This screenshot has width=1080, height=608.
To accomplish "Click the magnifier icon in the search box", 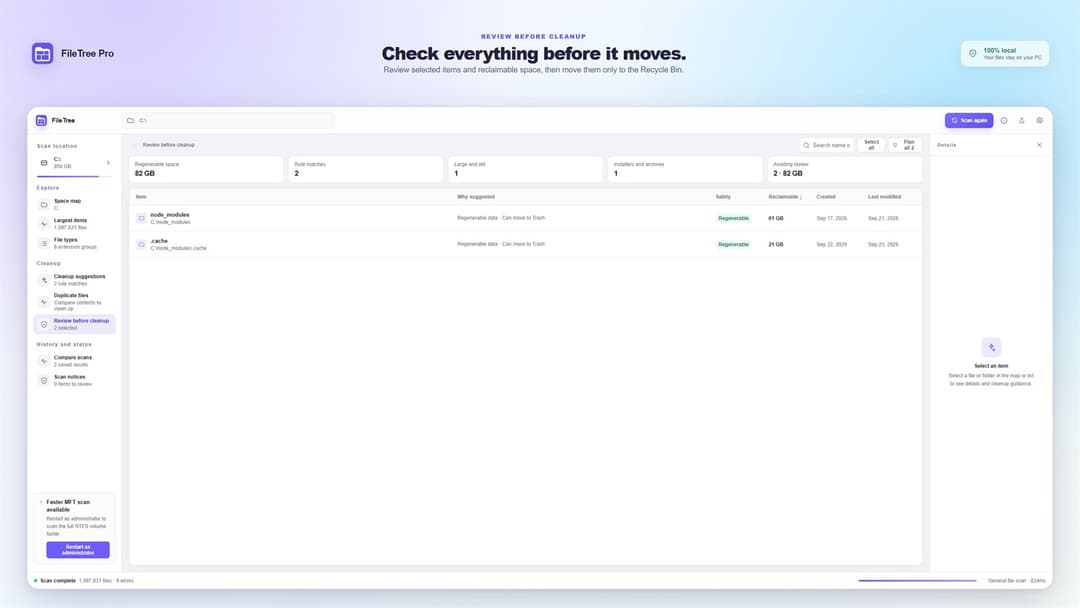I will (x=807, y=145).
